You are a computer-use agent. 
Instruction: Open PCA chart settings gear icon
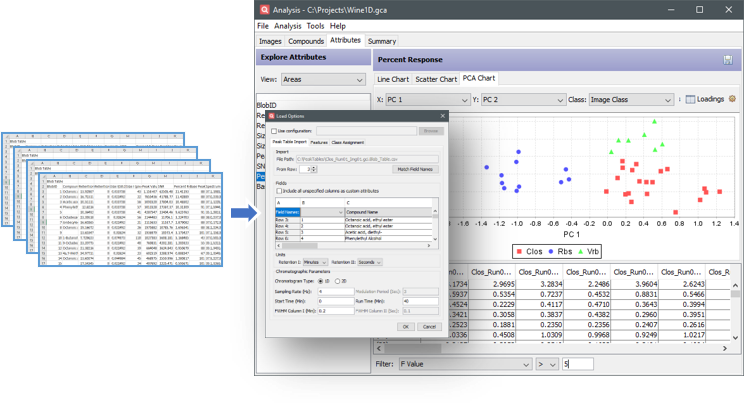[x=732, y=99]
